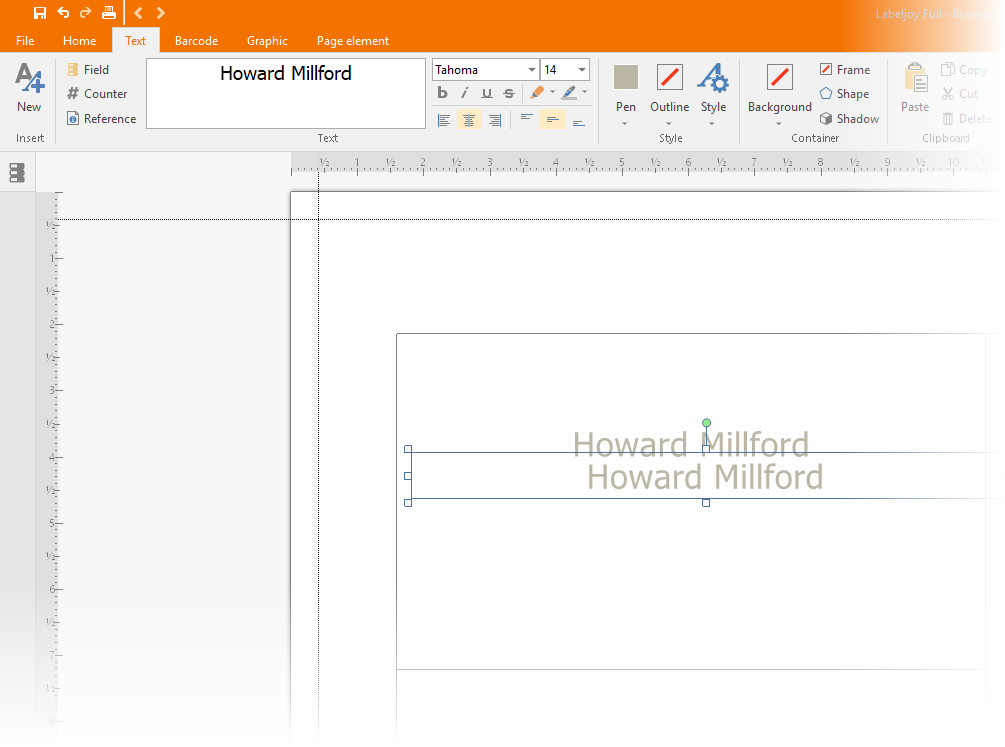Go to next page arrow
This screenshot has width=1005, height=747.
click(x=160, y=13)
